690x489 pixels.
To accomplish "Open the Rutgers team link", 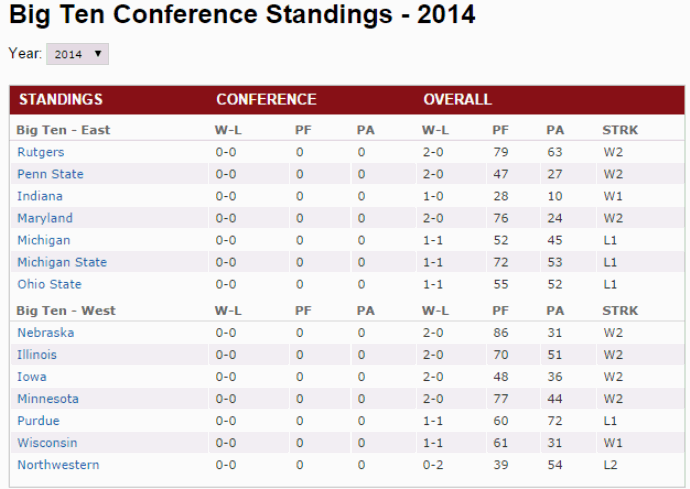I will coord(40,152).
